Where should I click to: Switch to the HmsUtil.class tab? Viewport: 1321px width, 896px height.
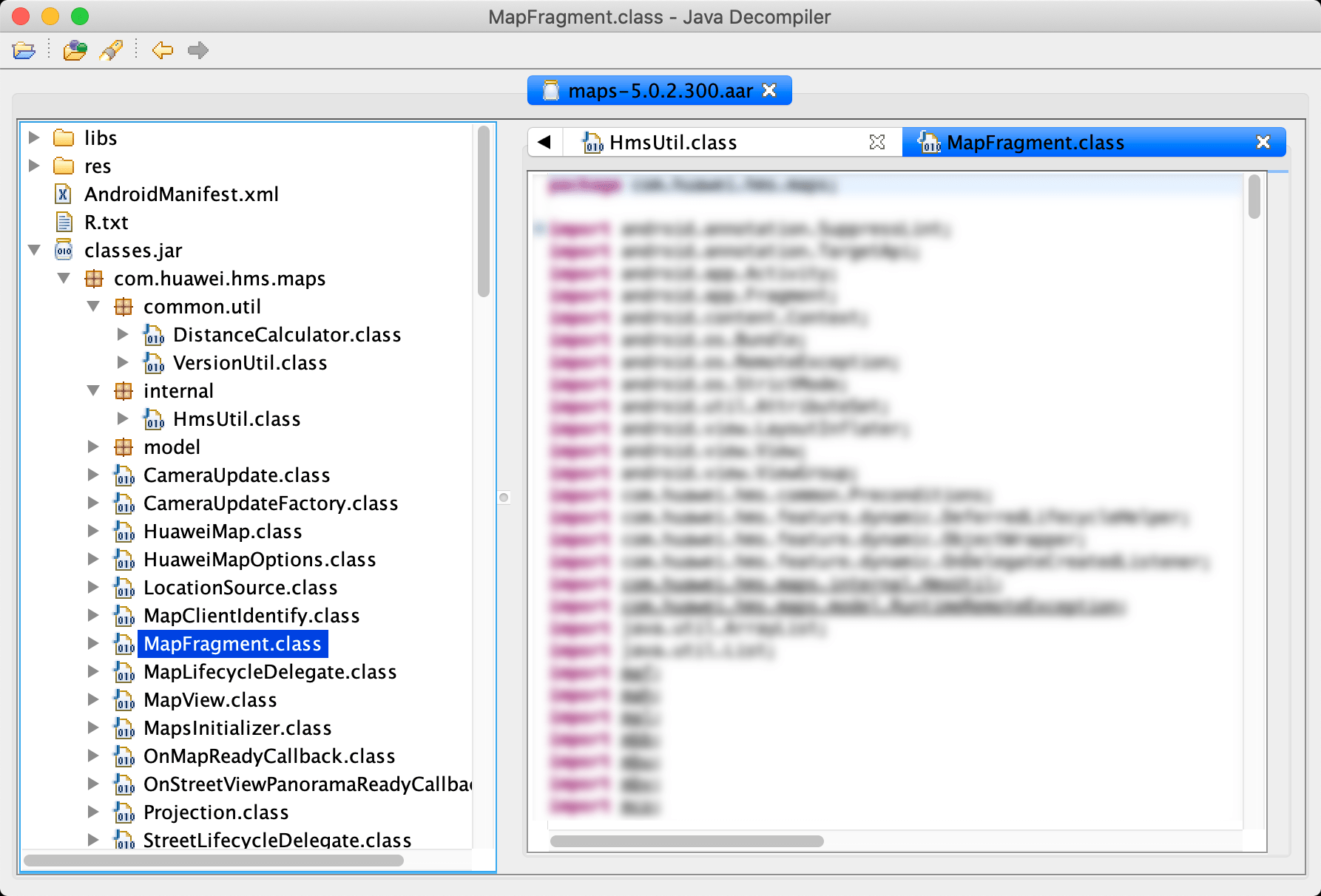(732, 142)
